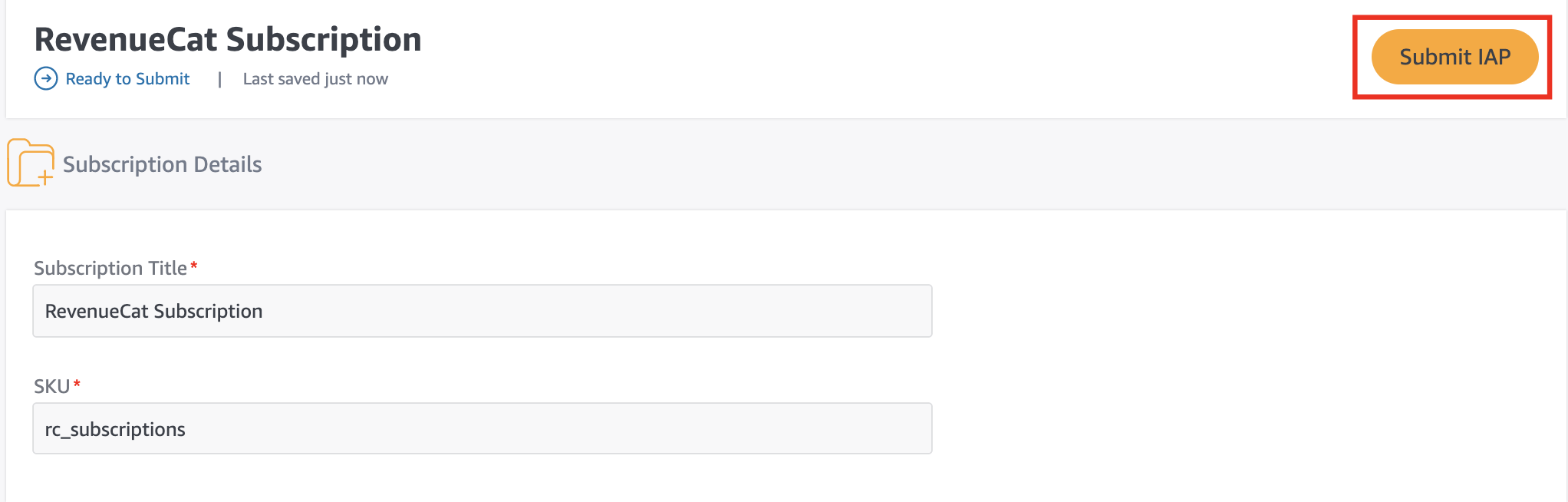The height and width of the screenshot is (502, 1568).
Task: Click the RevenueCat Subscription page heading
Action: point(228,38)
